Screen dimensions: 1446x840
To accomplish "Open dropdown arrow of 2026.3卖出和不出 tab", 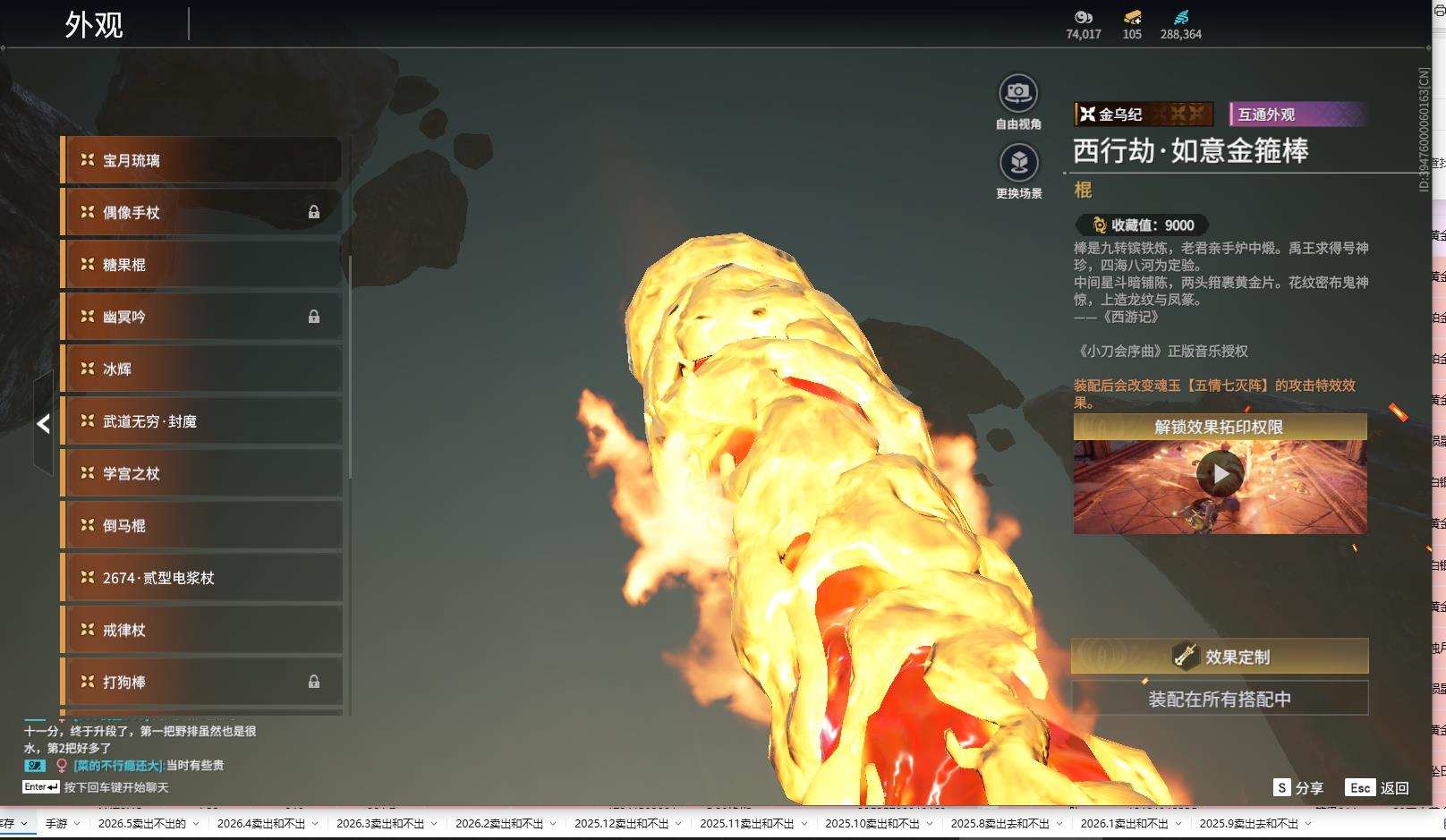I will [x=434, y=824].
